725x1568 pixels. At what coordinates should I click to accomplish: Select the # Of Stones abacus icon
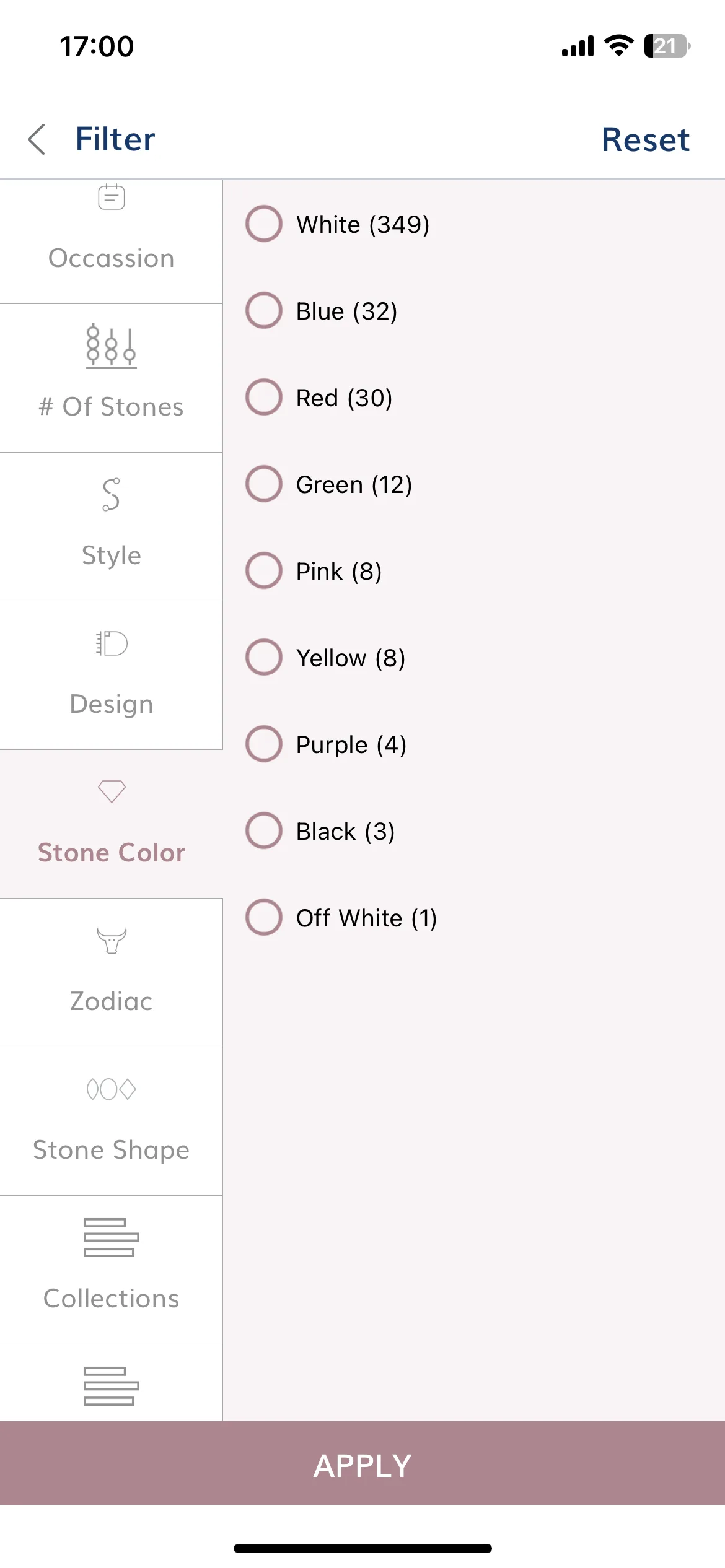point(112,346)
